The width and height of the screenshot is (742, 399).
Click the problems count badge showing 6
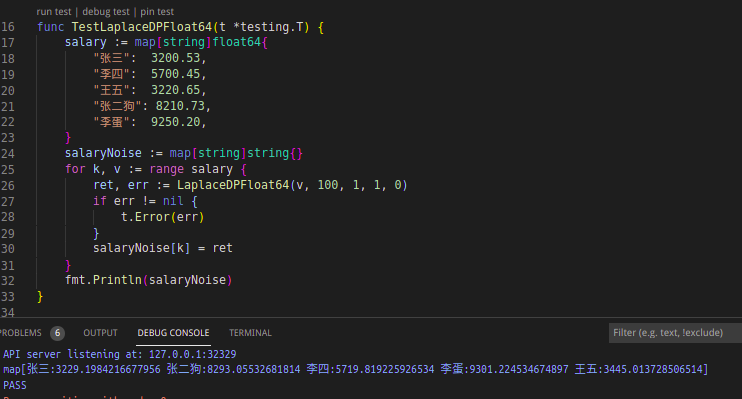pos(57,333)
